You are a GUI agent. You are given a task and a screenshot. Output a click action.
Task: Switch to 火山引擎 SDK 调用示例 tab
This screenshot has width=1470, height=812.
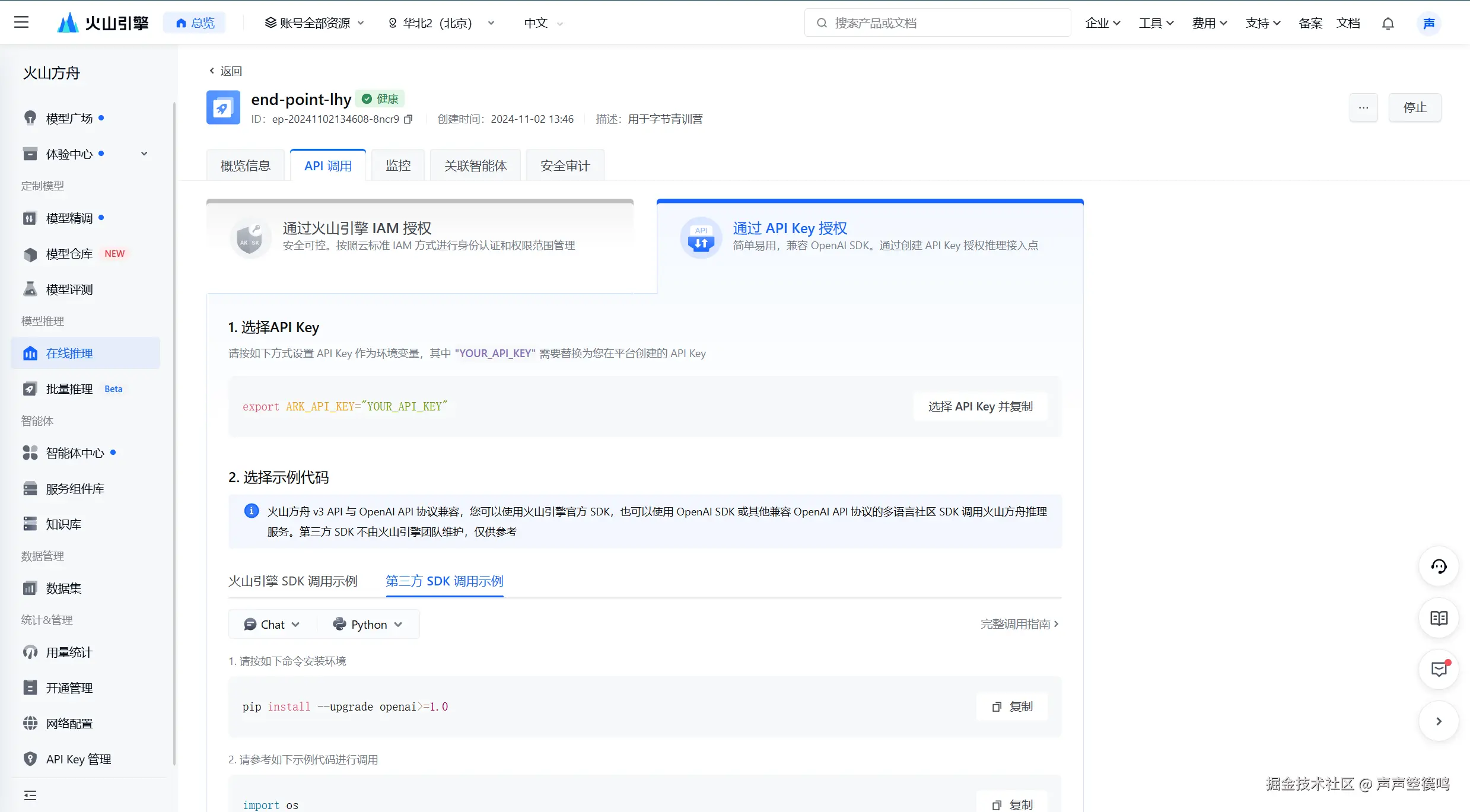point(293,581)
